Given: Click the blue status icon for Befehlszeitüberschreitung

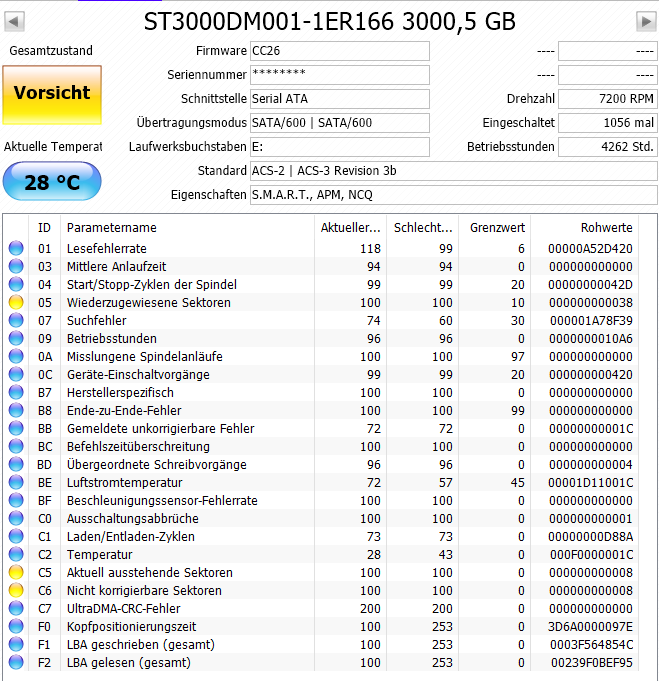Looking at the screenshot, I should click(x=16, y=446).
